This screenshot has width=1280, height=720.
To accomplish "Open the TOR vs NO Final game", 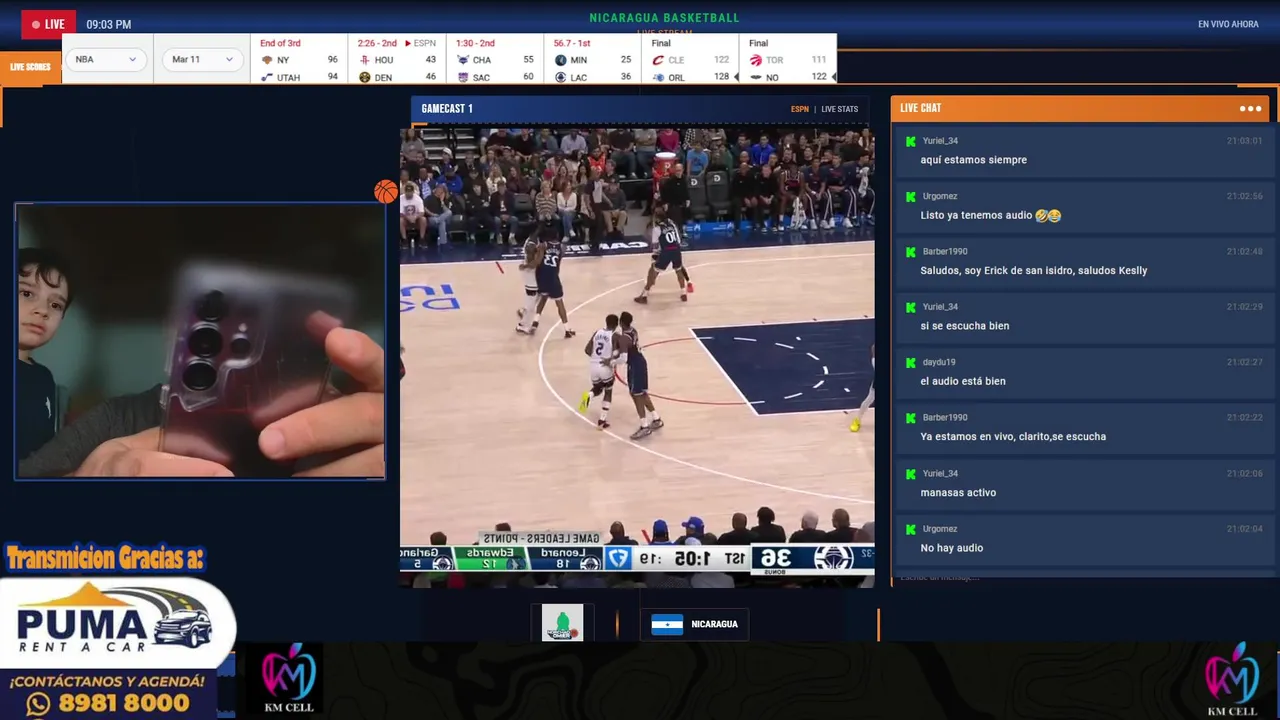I will pos(789,60).
